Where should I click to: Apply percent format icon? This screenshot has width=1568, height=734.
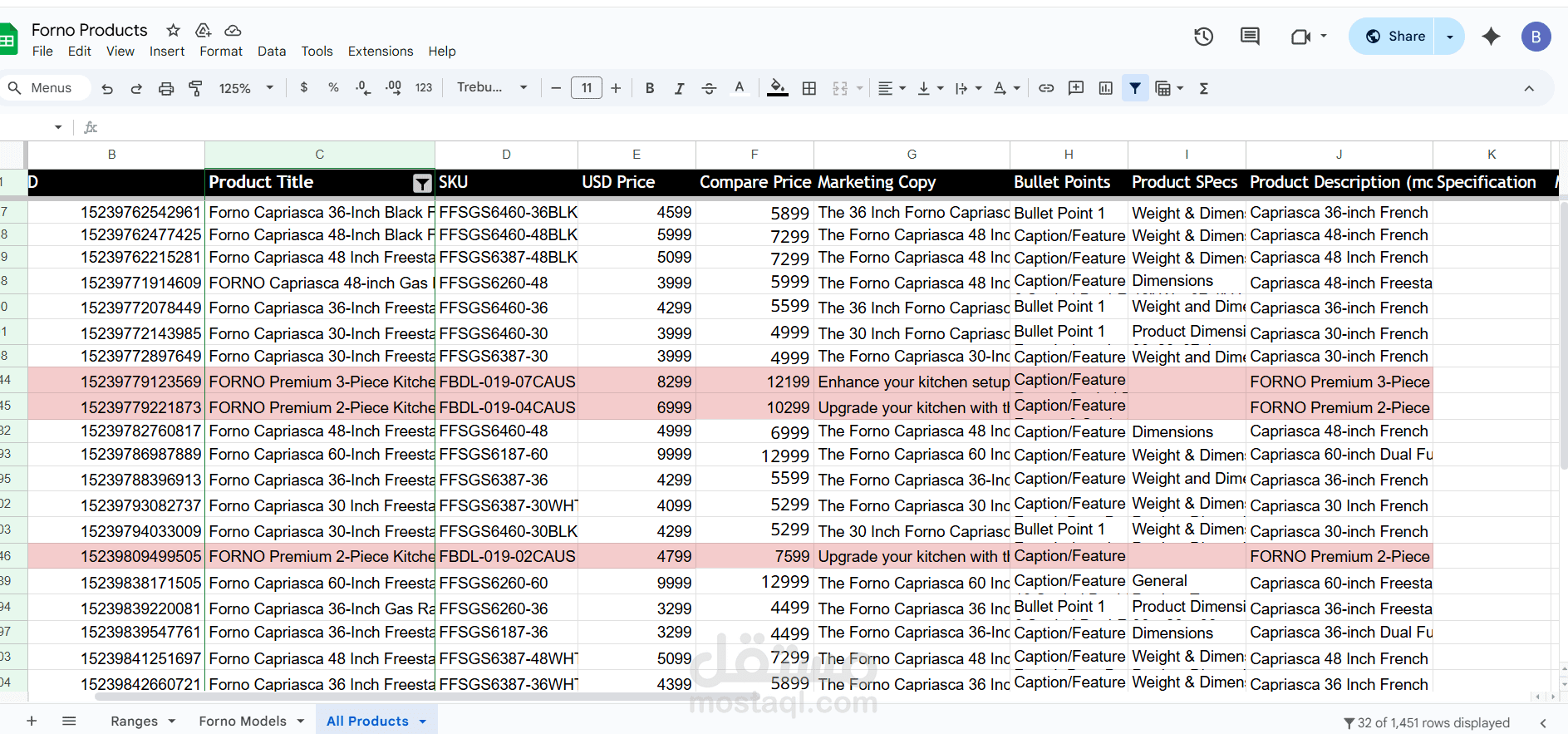coord(333,87)
